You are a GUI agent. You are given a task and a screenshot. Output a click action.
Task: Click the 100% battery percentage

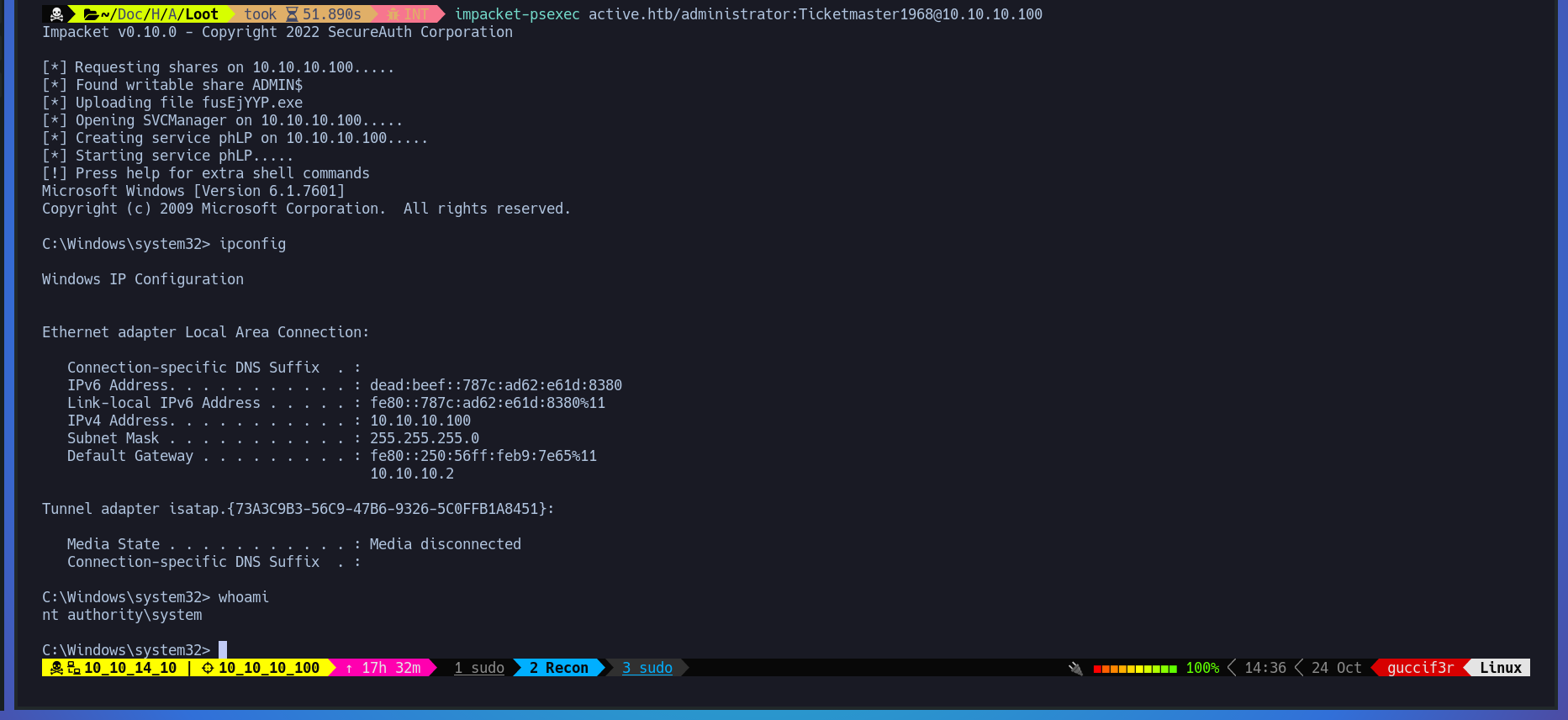click(1202, 668)
